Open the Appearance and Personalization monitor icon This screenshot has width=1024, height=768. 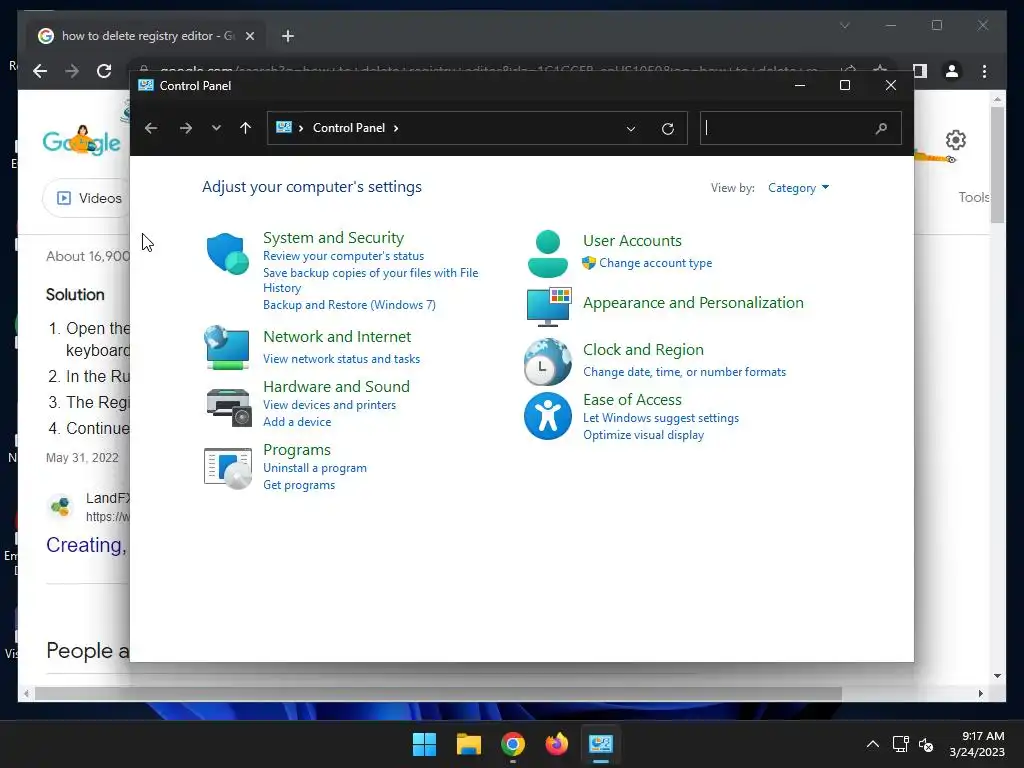pos(549,306)
